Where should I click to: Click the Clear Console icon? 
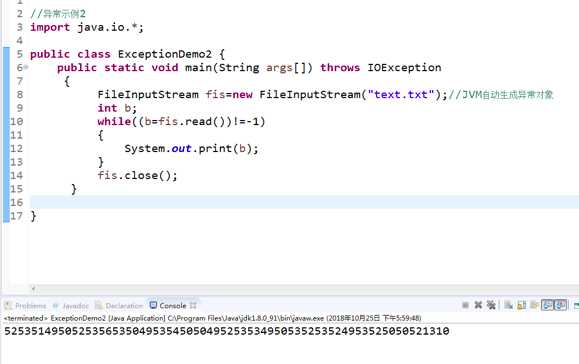click(508, 305)
